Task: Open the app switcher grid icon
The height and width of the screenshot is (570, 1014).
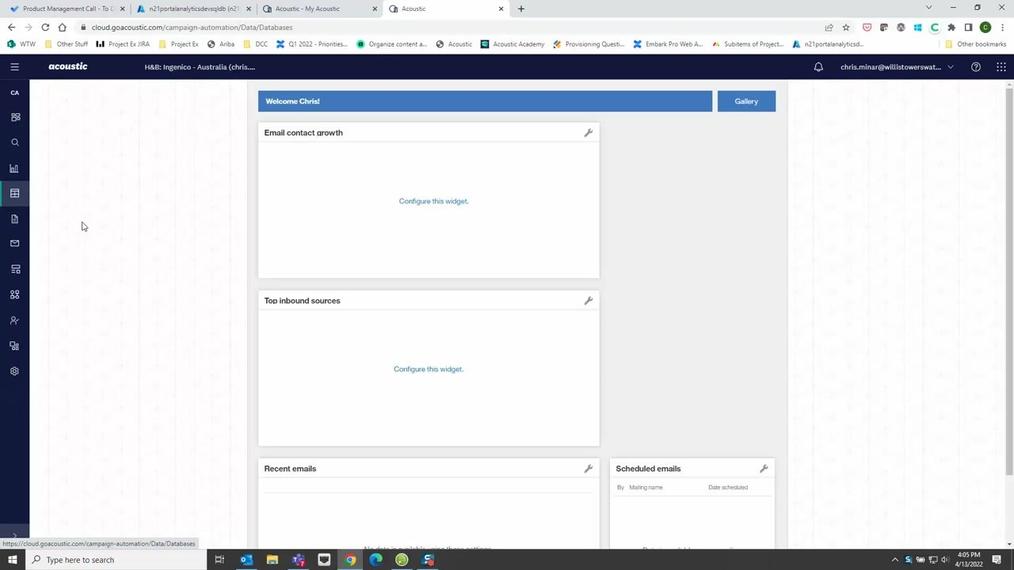Action: [1001, 67]
